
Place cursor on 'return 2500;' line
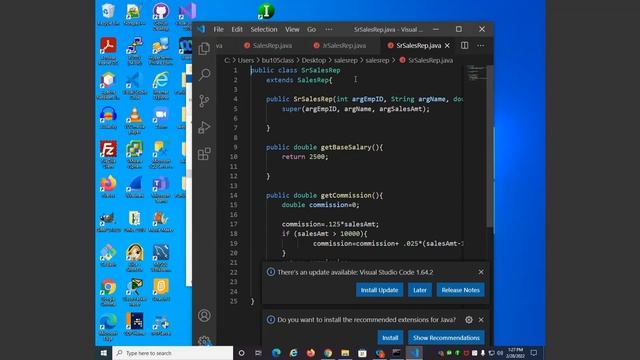coord(304,157)
